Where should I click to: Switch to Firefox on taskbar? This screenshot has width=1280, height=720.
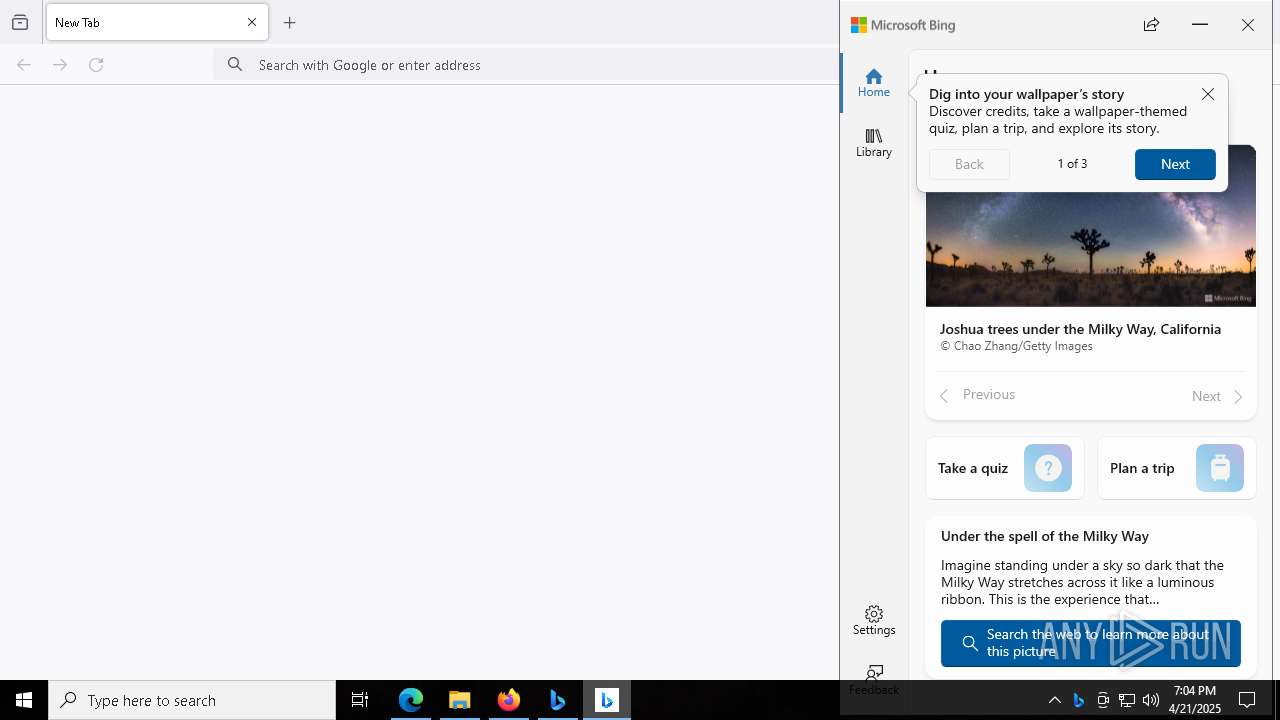pyautogui.click(x=509, y=700)
